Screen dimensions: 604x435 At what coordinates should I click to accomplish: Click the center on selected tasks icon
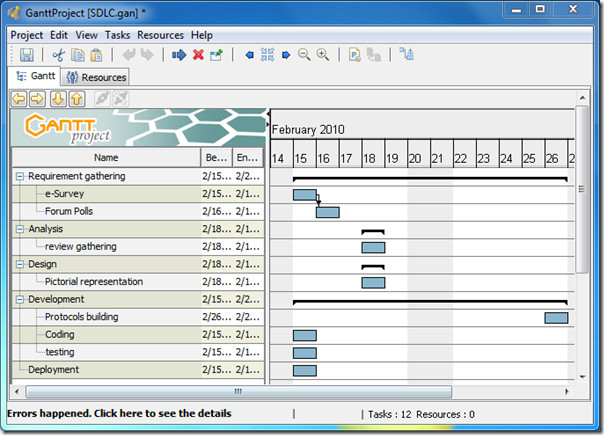[x=267, y=55]
